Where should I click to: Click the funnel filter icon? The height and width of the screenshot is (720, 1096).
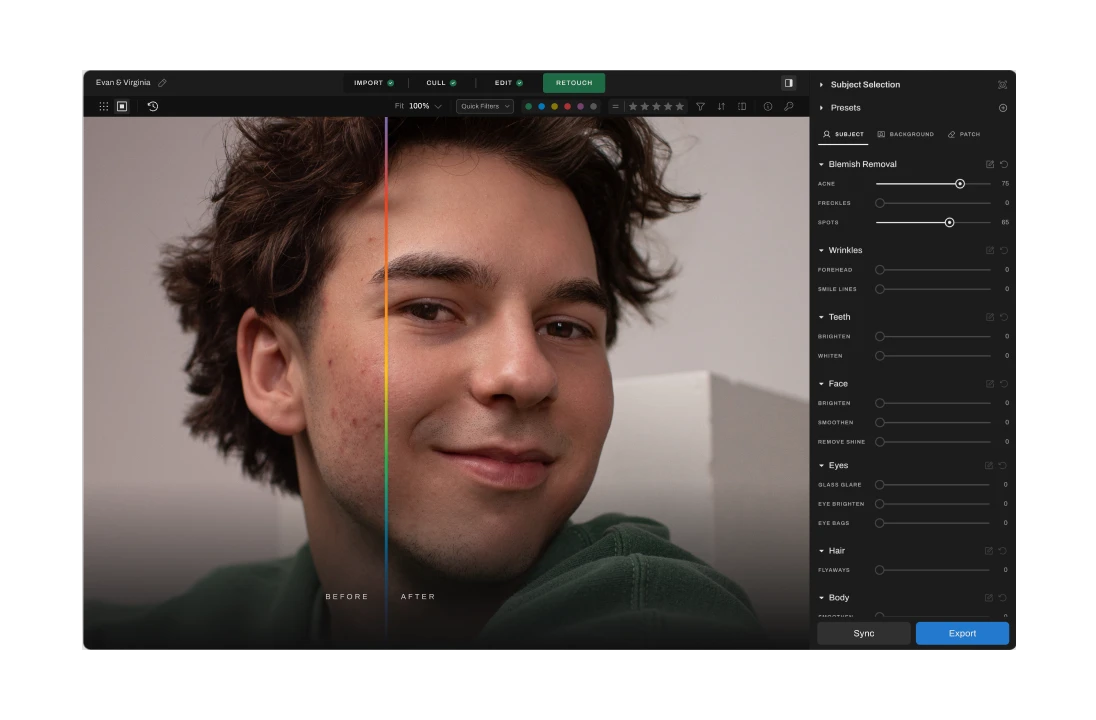click(x=700, y=106)
